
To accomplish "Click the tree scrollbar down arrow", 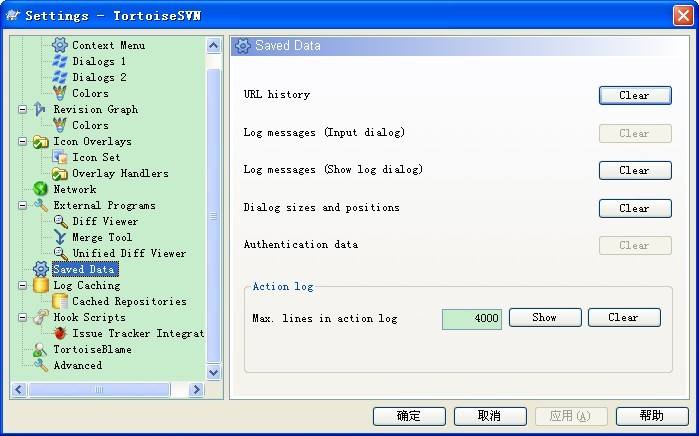I will [214, 372].
